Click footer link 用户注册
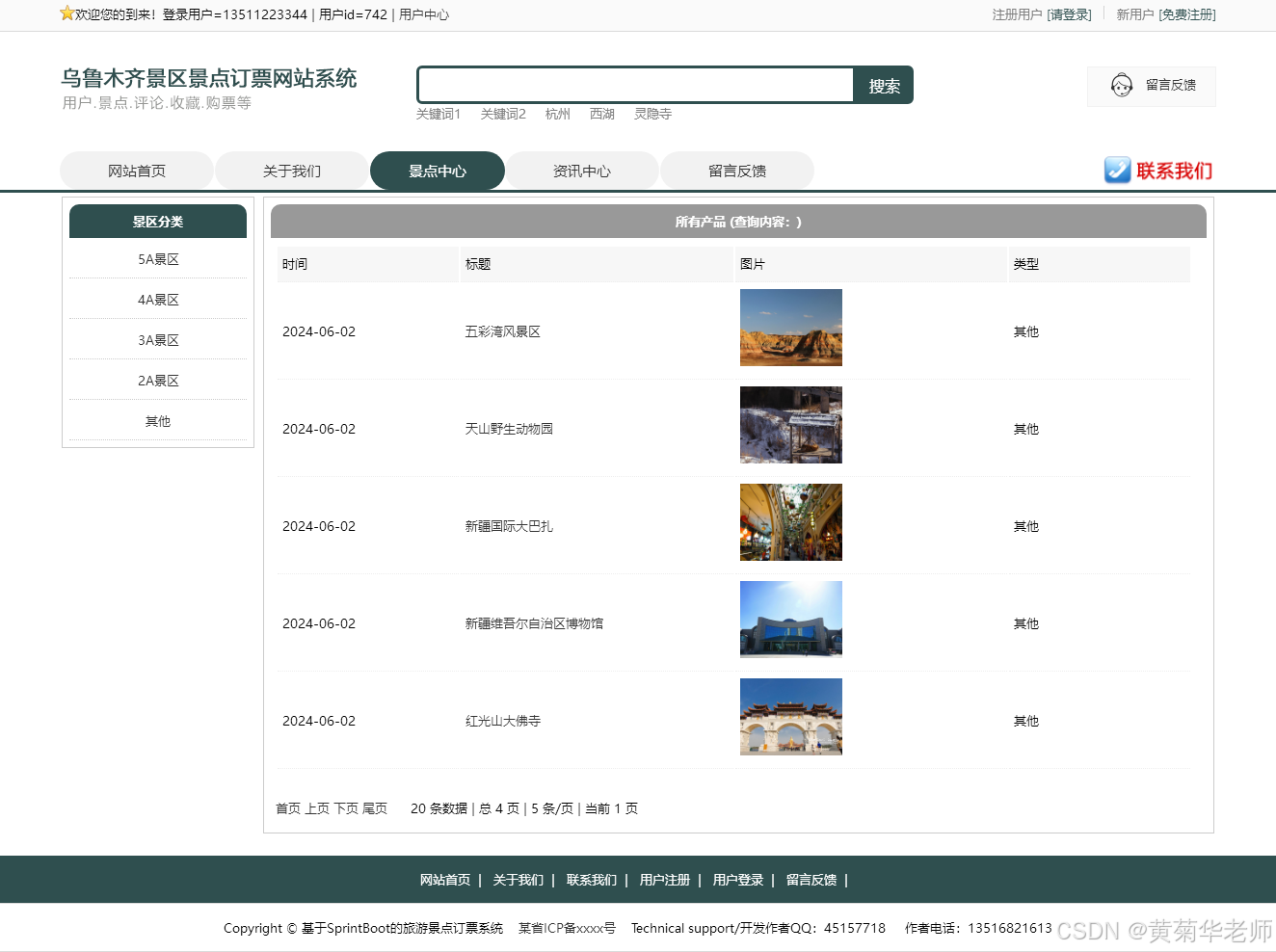This screenshot has width=1276, height=952. pos(665,880)
